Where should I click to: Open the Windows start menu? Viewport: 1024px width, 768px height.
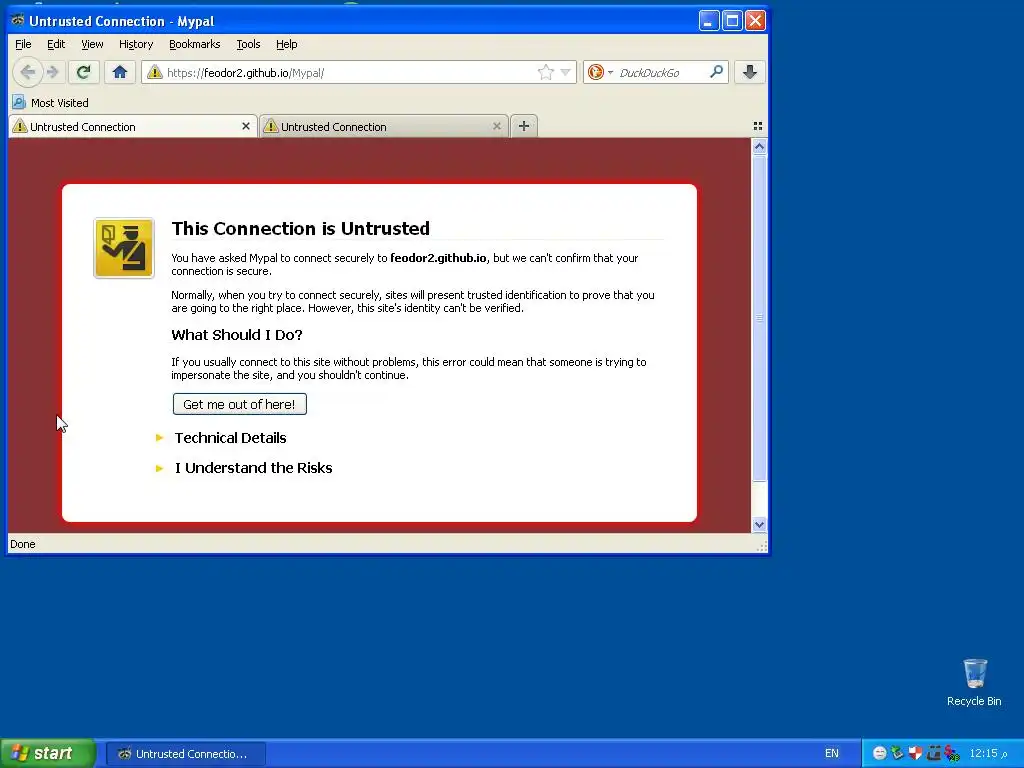(x=47, y=753)
